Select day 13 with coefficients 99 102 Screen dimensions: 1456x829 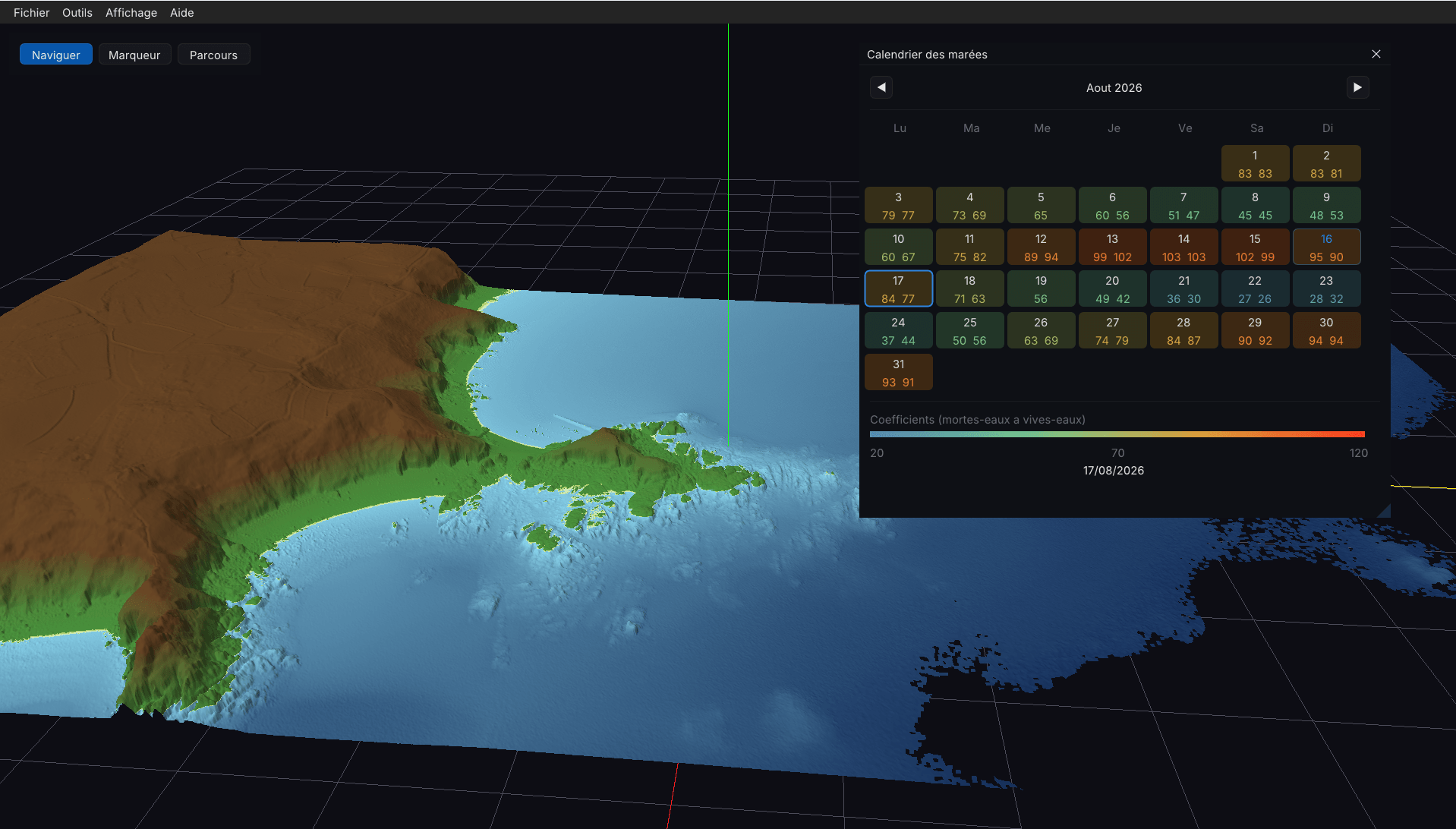(x=1112, y=247)
